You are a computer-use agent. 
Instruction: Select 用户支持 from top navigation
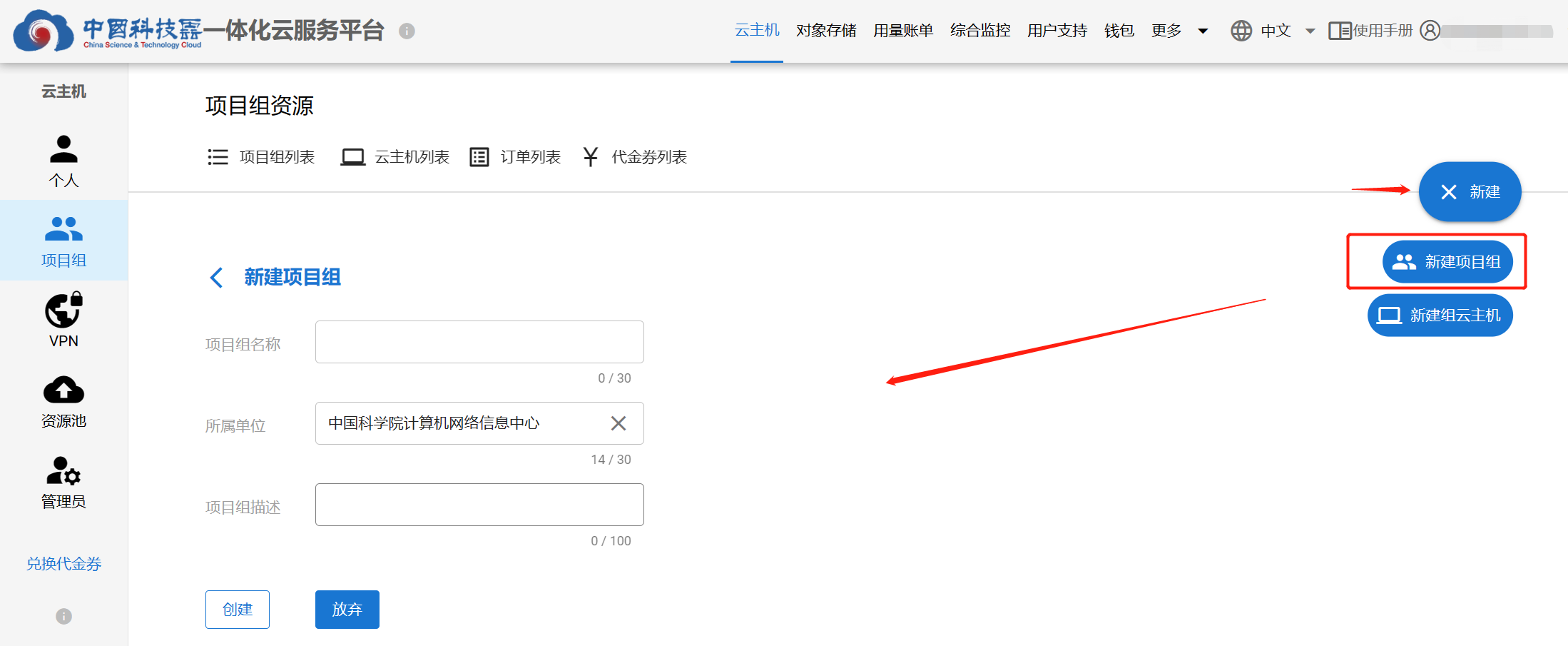click(1057, 31)
